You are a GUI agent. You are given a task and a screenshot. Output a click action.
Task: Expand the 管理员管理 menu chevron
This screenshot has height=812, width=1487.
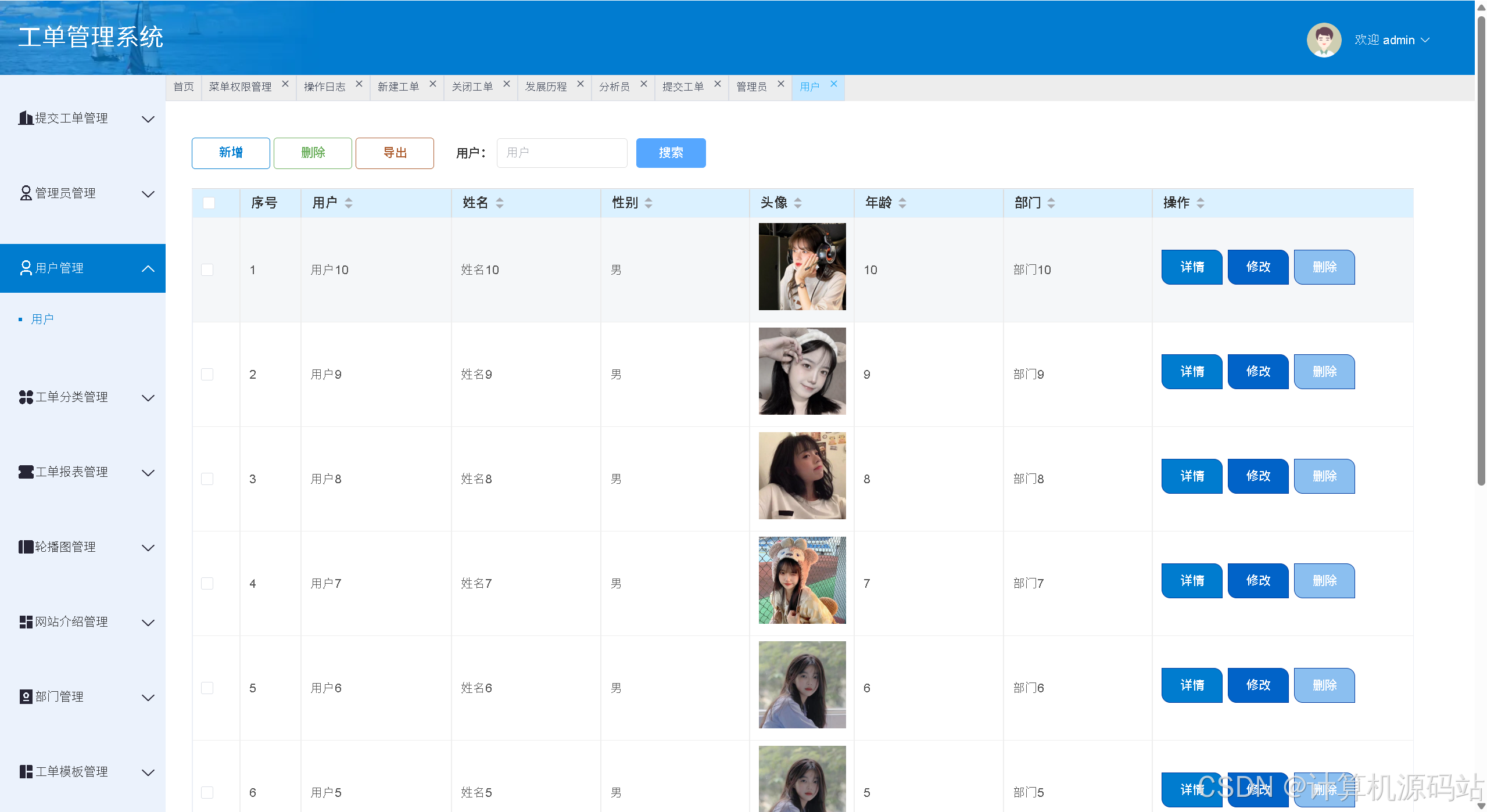click(148, 194)
